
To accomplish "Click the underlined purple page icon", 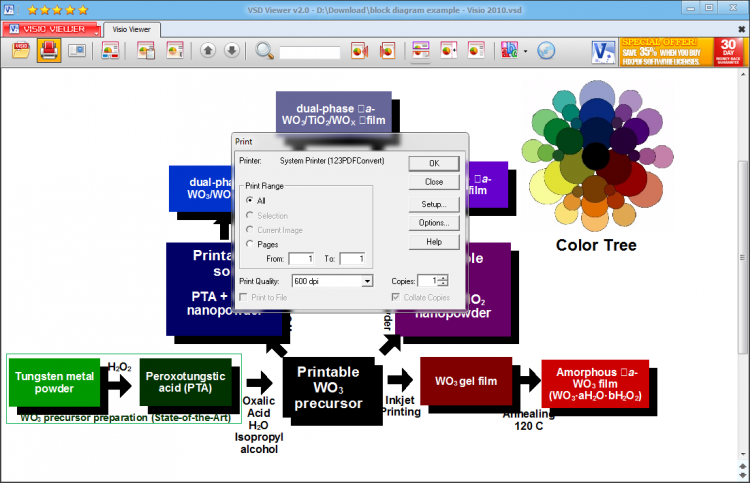I will 421,50.
